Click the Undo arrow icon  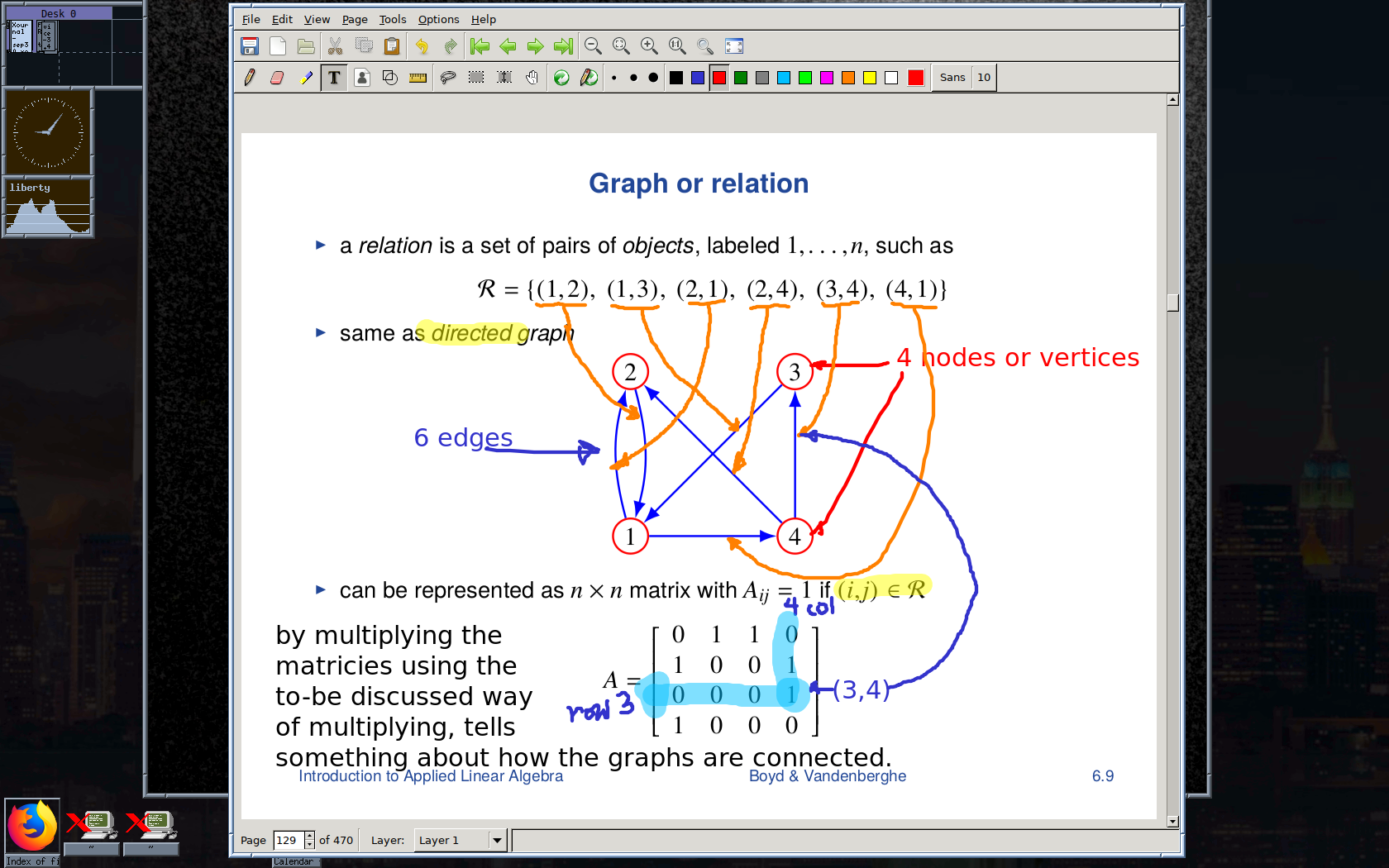click(422, 46)
